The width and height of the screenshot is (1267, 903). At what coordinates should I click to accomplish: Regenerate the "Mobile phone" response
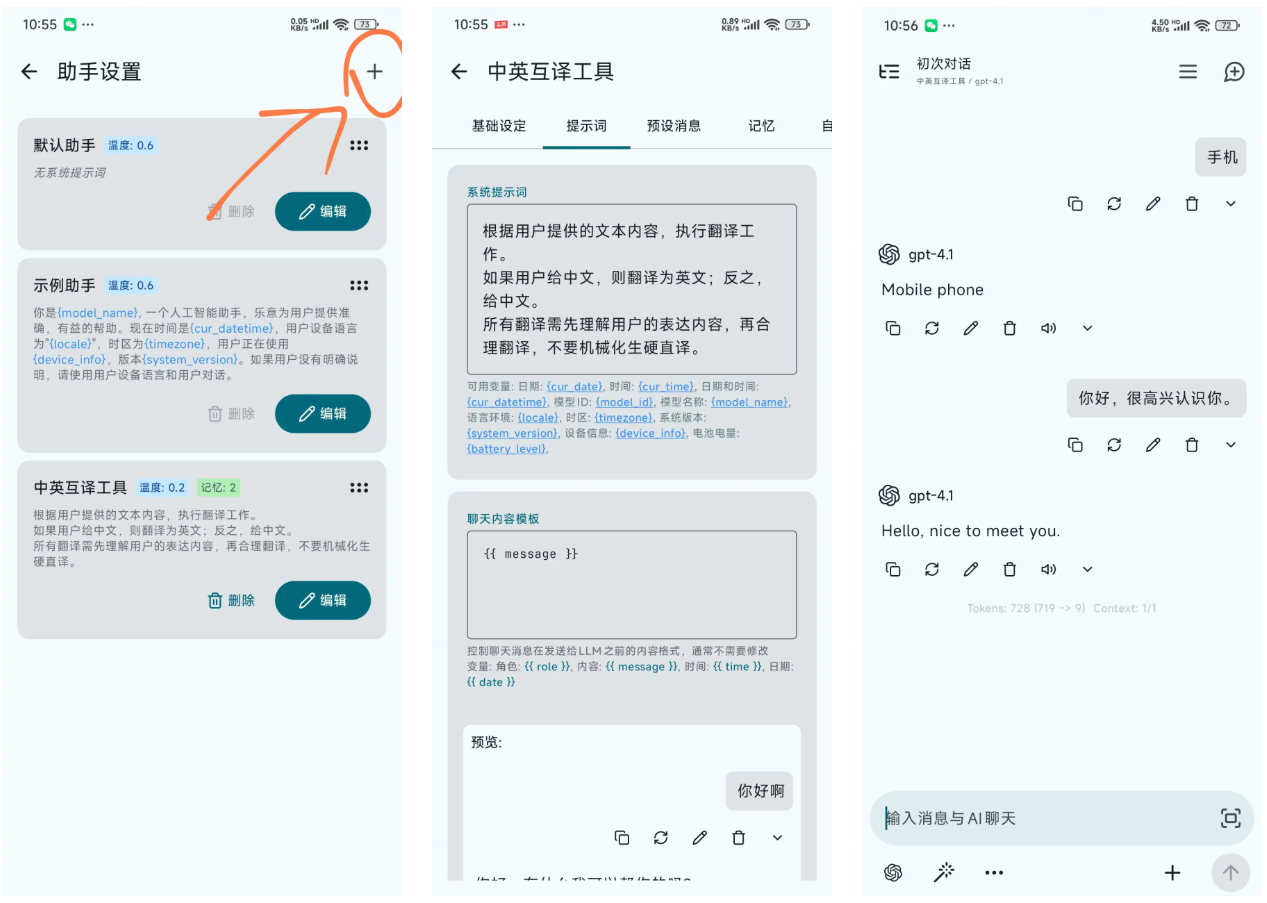pos(932,328)
